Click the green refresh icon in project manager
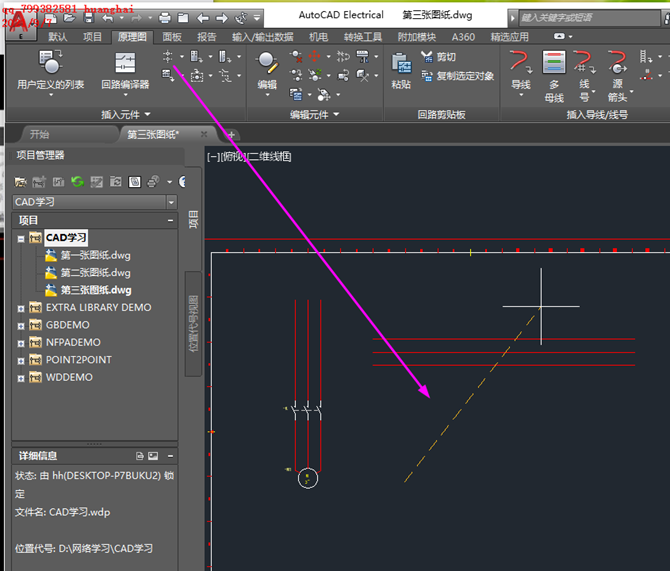The height and width of the screenshot is (571, 670). (x=77, y=182)
